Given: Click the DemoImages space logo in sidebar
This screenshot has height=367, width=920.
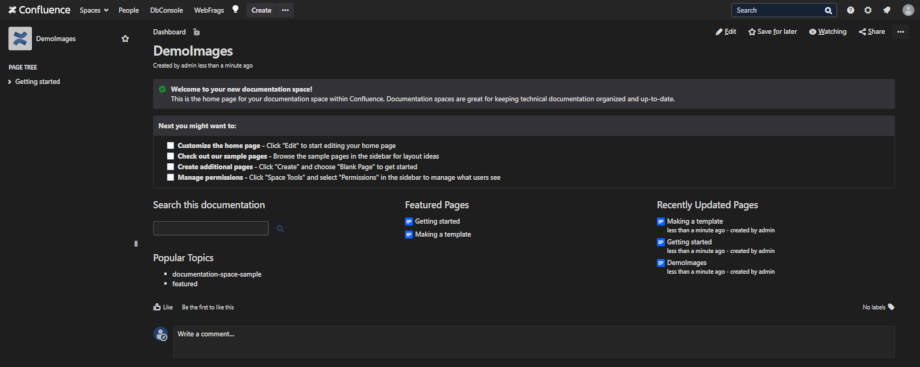Looking at the screenshot, I should (x=20, y=39).
